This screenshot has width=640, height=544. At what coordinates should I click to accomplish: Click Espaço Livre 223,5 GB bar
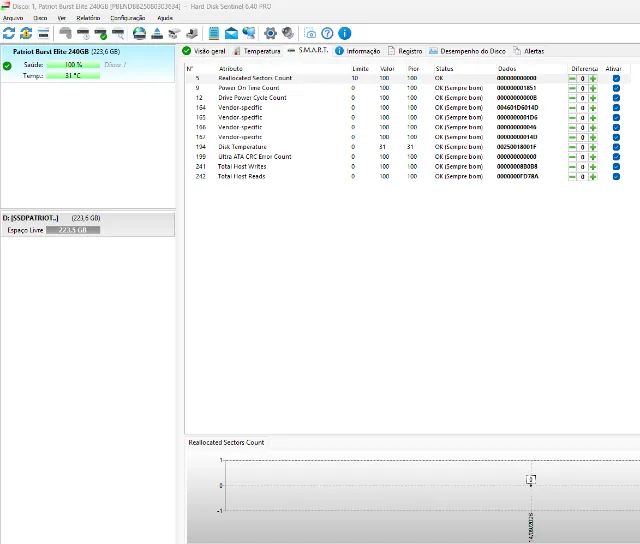tap(73, 230)
